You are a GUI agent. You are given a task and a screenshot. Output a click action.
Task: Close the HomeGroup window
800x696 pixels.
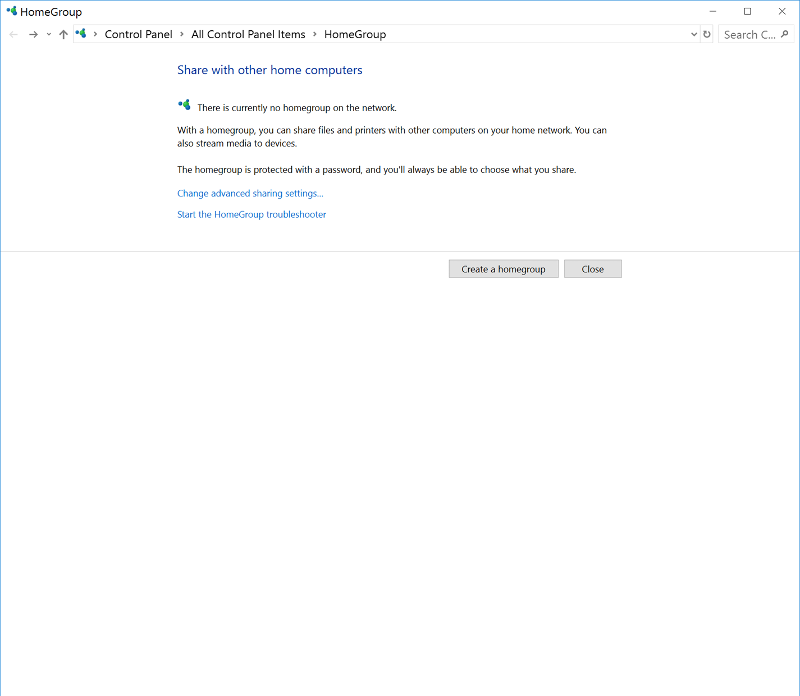[782, 11]
